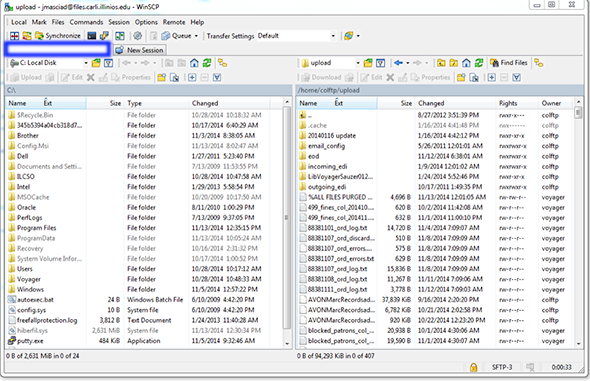Open the New Session tab
The width and height of the screenshot is (590, 381).
140,50
